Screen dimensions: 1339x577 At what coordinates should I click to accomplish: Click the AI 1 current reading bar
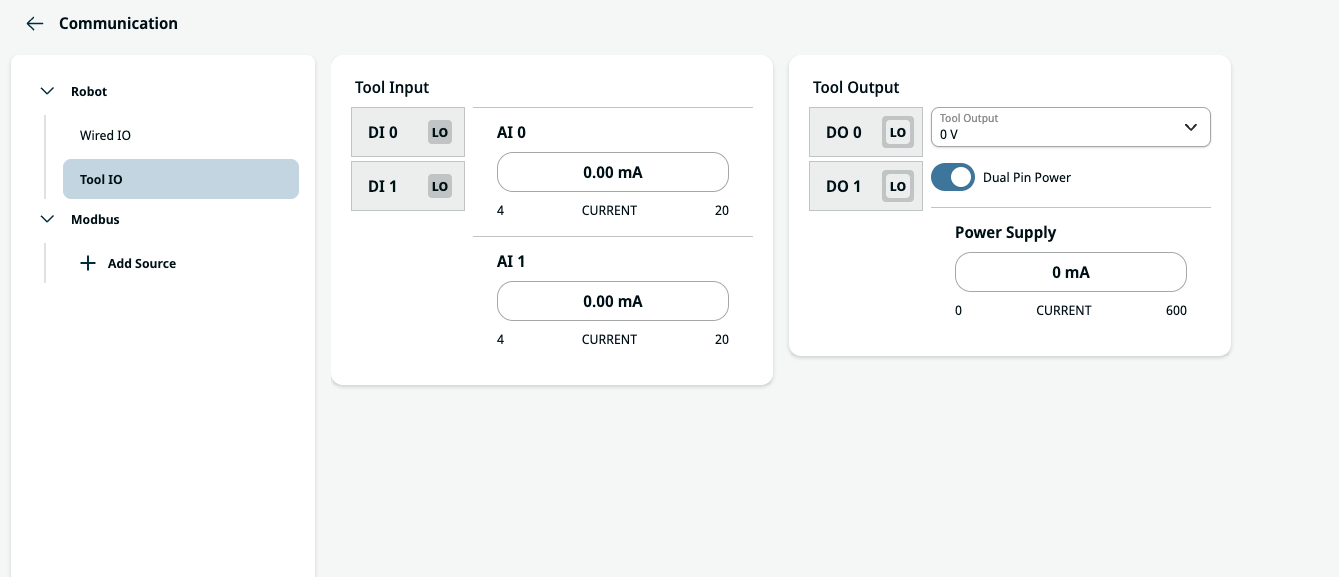point(612,301)
